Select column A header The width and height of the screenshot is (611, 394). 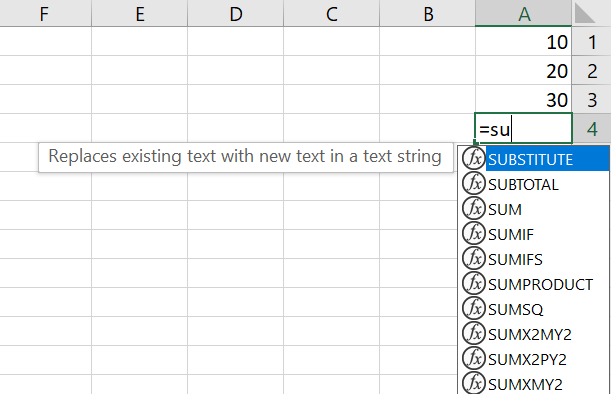click(x=524, y=13)
